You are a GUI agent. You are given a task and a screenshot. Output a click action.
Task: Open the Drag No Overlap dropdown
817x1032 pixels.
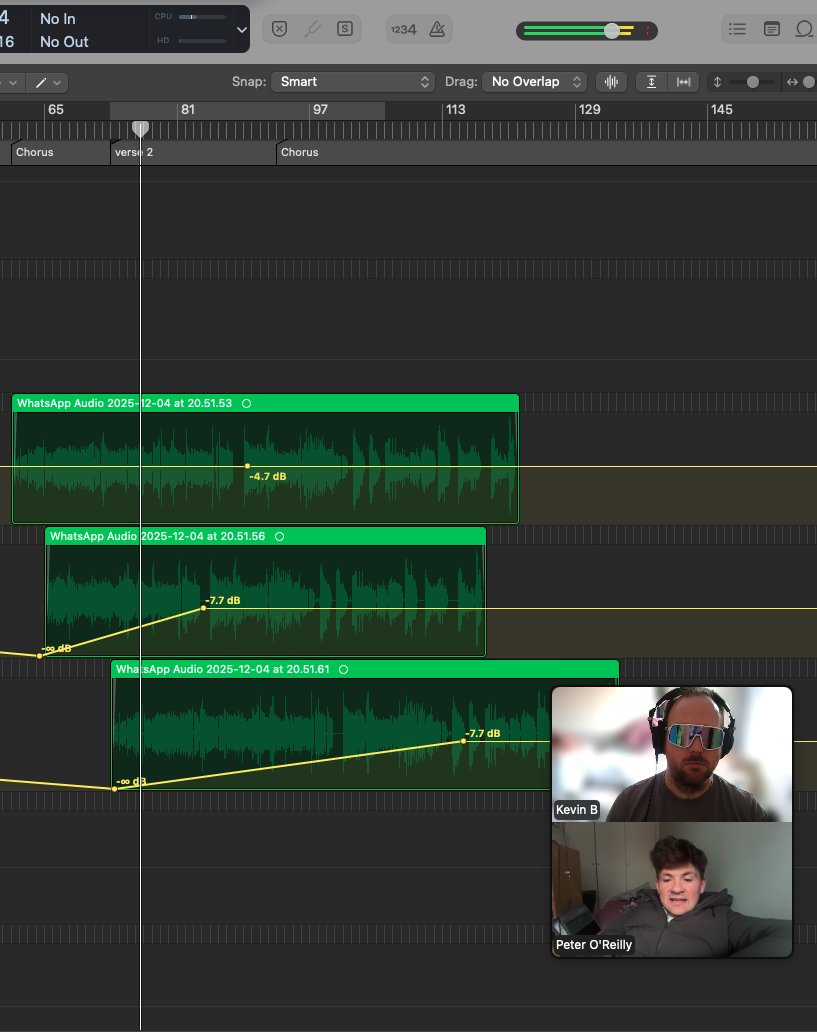pyautogui.click(x=535, y=82)
